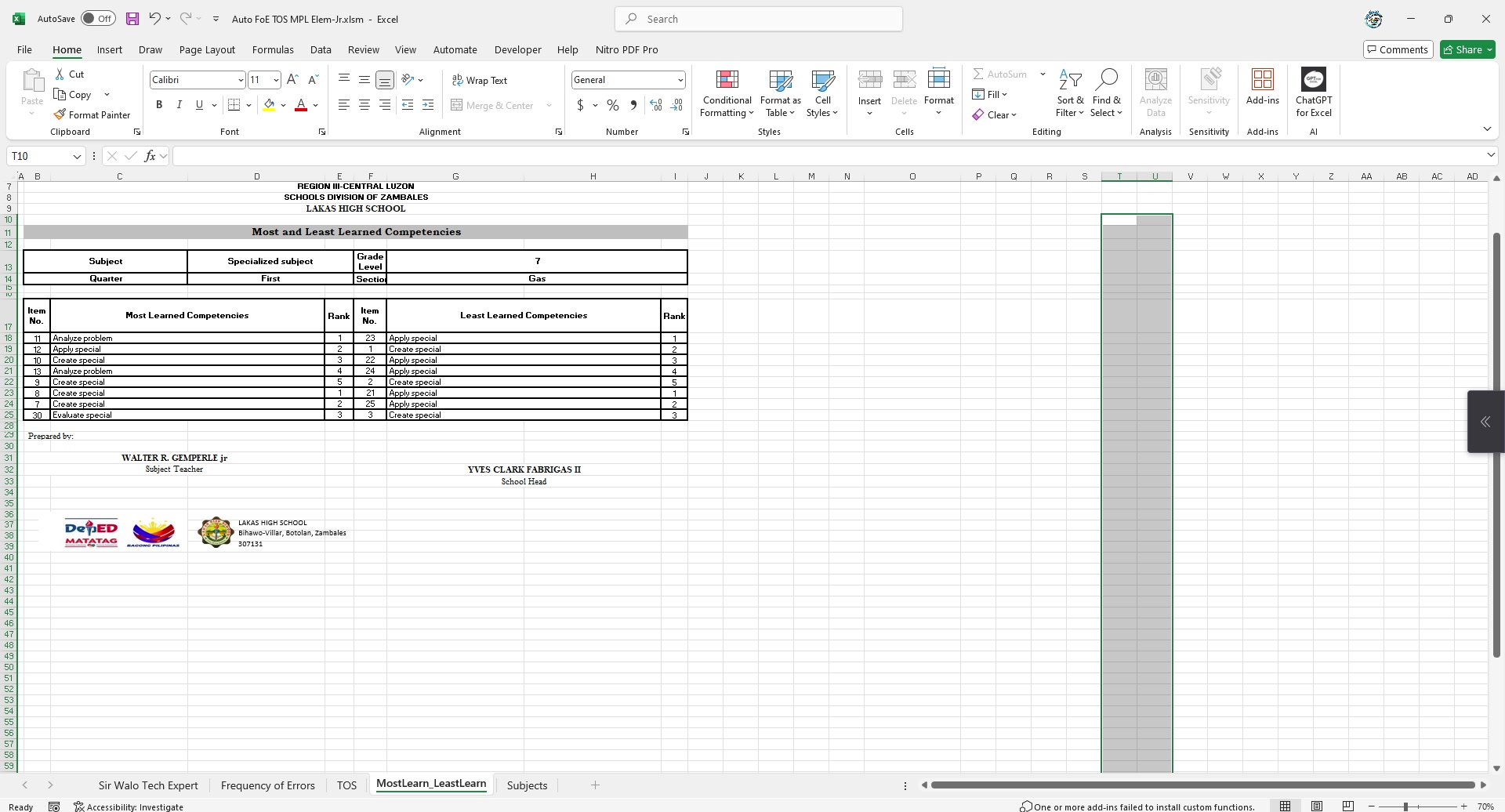The width and height of the screenshot is (1505, 812).
Task: Click the Search box in title bar
Action: (759, 19)
